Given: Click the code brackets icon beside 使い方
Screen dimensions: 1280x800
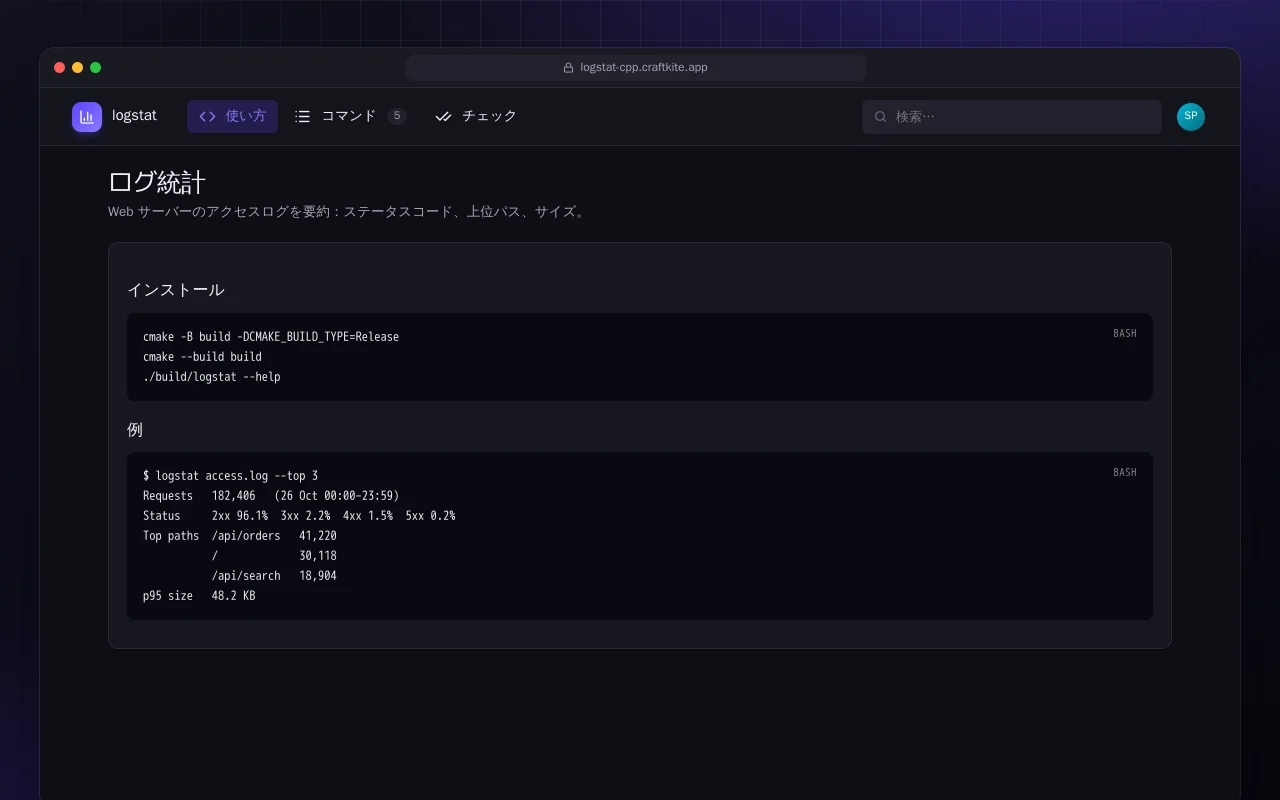Looking at the screenshot, I should 207,116.
